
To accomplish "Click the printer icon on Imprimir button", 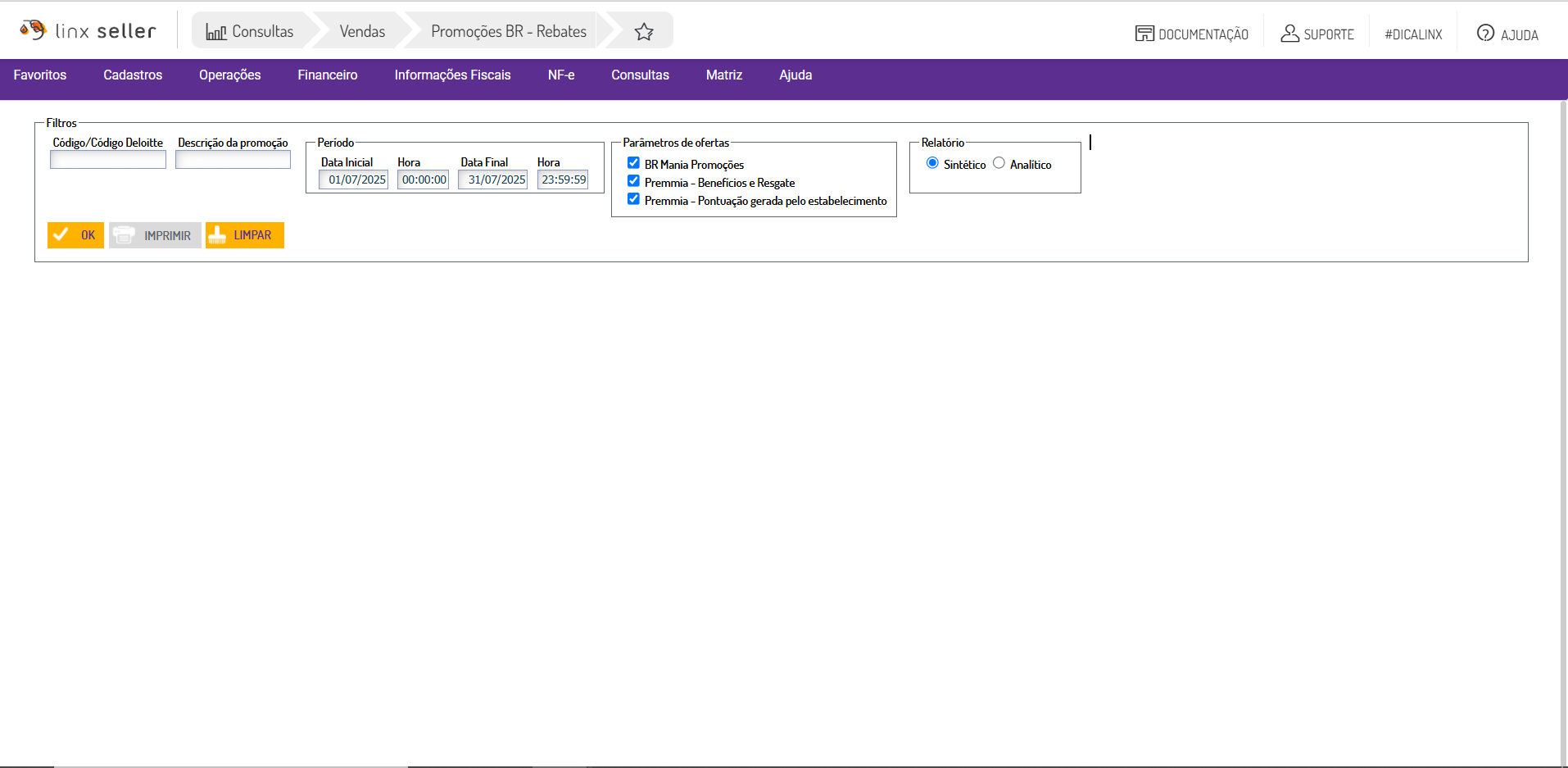I will click(124, 235).
